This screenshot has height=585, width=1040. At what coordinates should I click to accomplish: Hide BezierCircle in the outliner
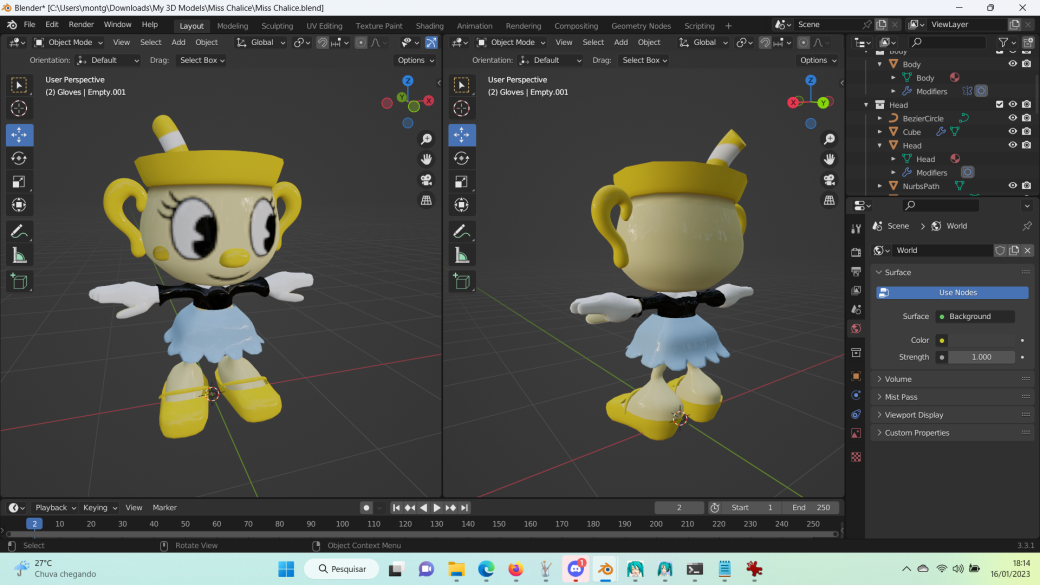1012,118
